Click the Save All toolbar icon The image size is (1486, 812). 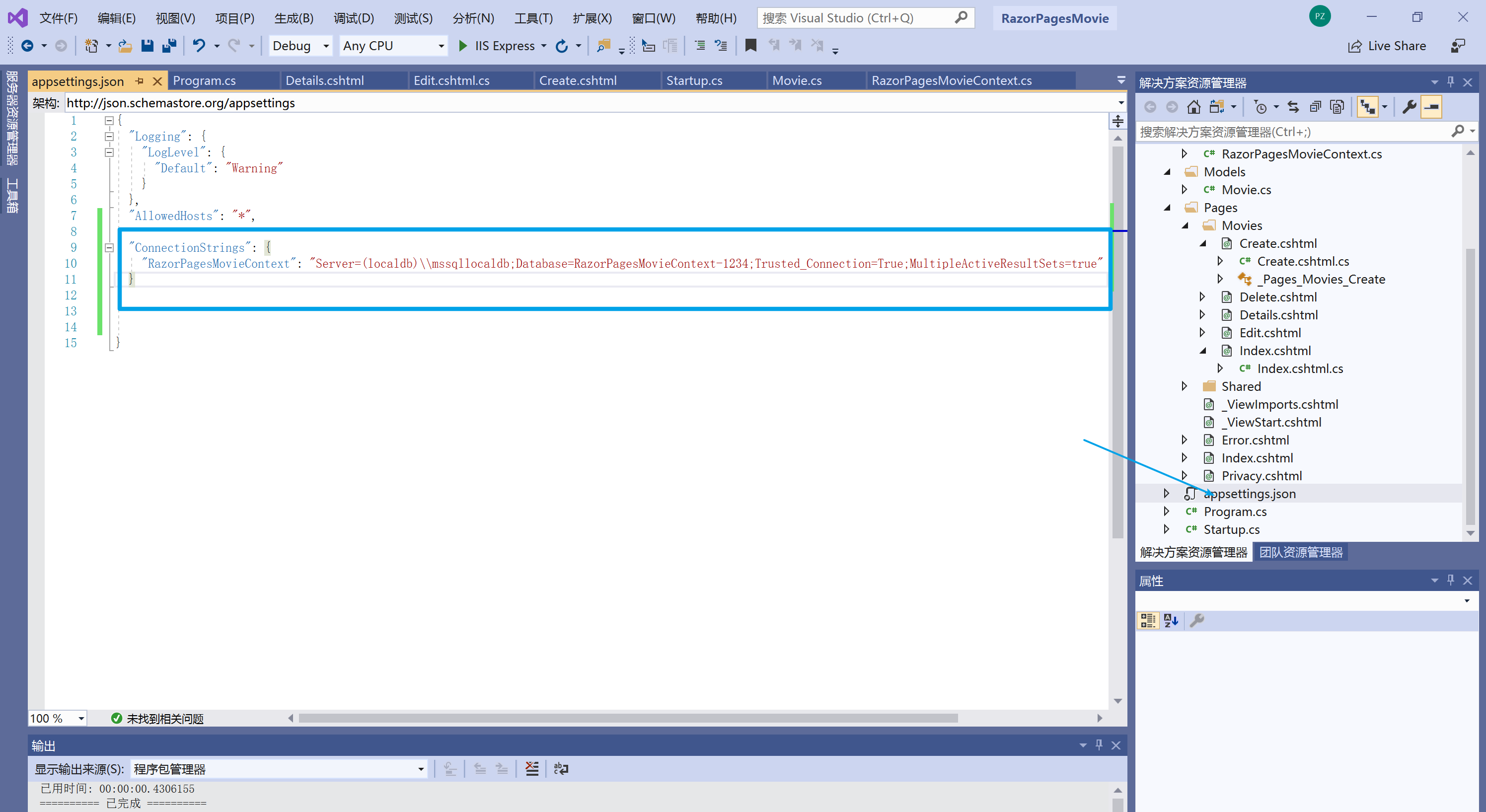tap(169, 46)
